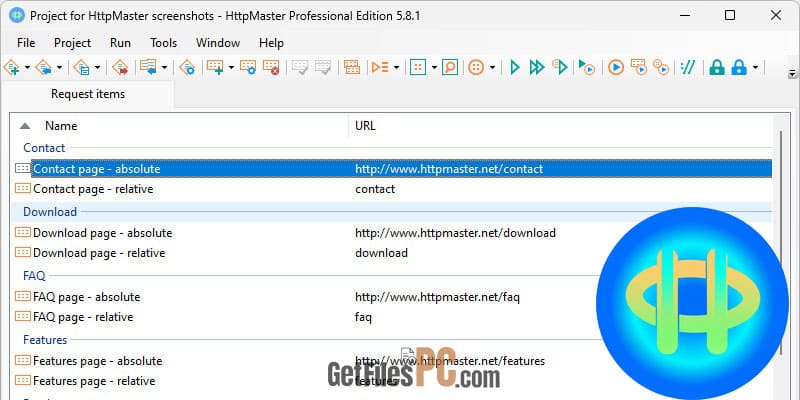The height and width of the screenshot is (400, 800).
Task: Add a request item with table-plus icon
Action: click(x=215, y=67)
